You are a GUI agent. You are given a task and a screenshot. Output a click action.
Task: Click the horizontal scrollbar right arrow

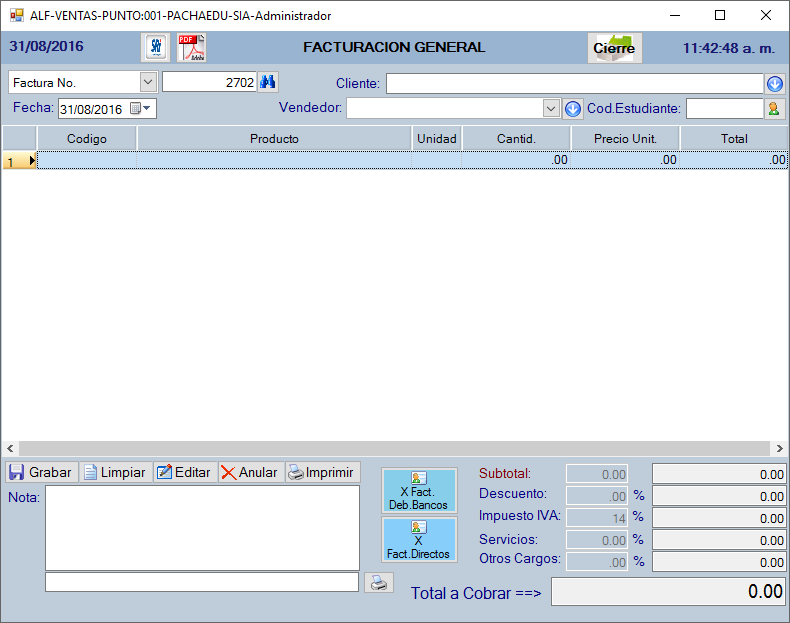pyautogui.click(x=779, y=449)
